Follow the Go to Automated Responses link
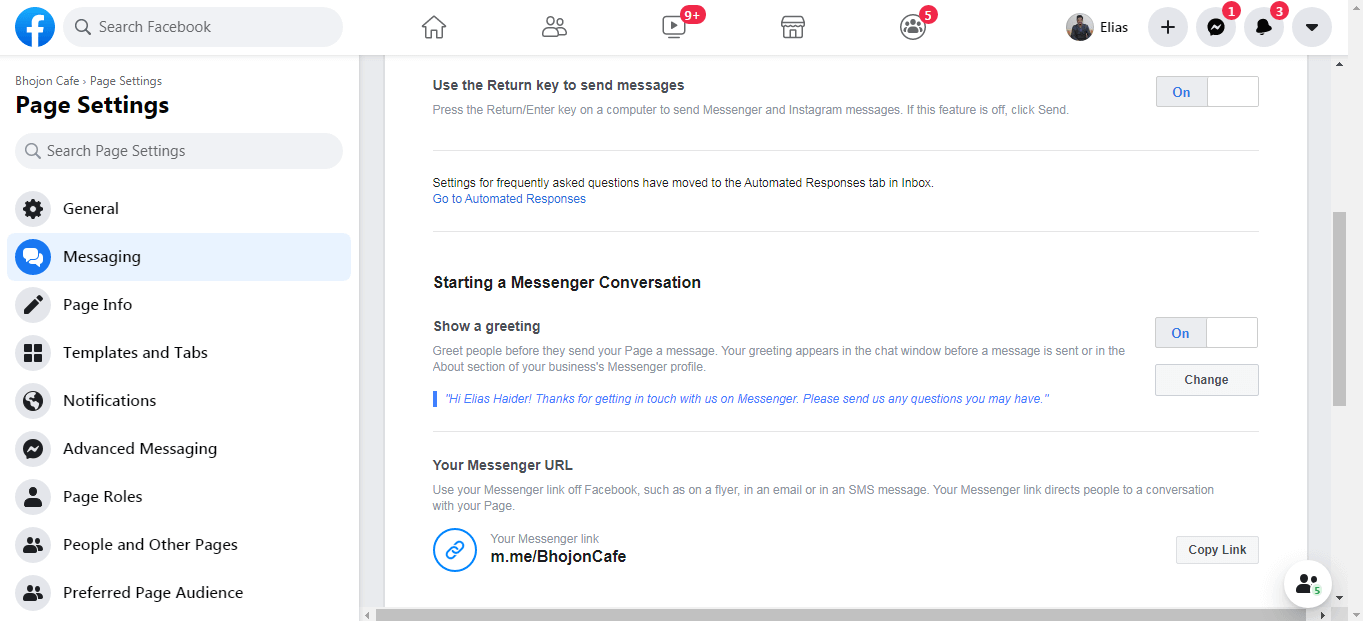 click(x=509, y=199)
